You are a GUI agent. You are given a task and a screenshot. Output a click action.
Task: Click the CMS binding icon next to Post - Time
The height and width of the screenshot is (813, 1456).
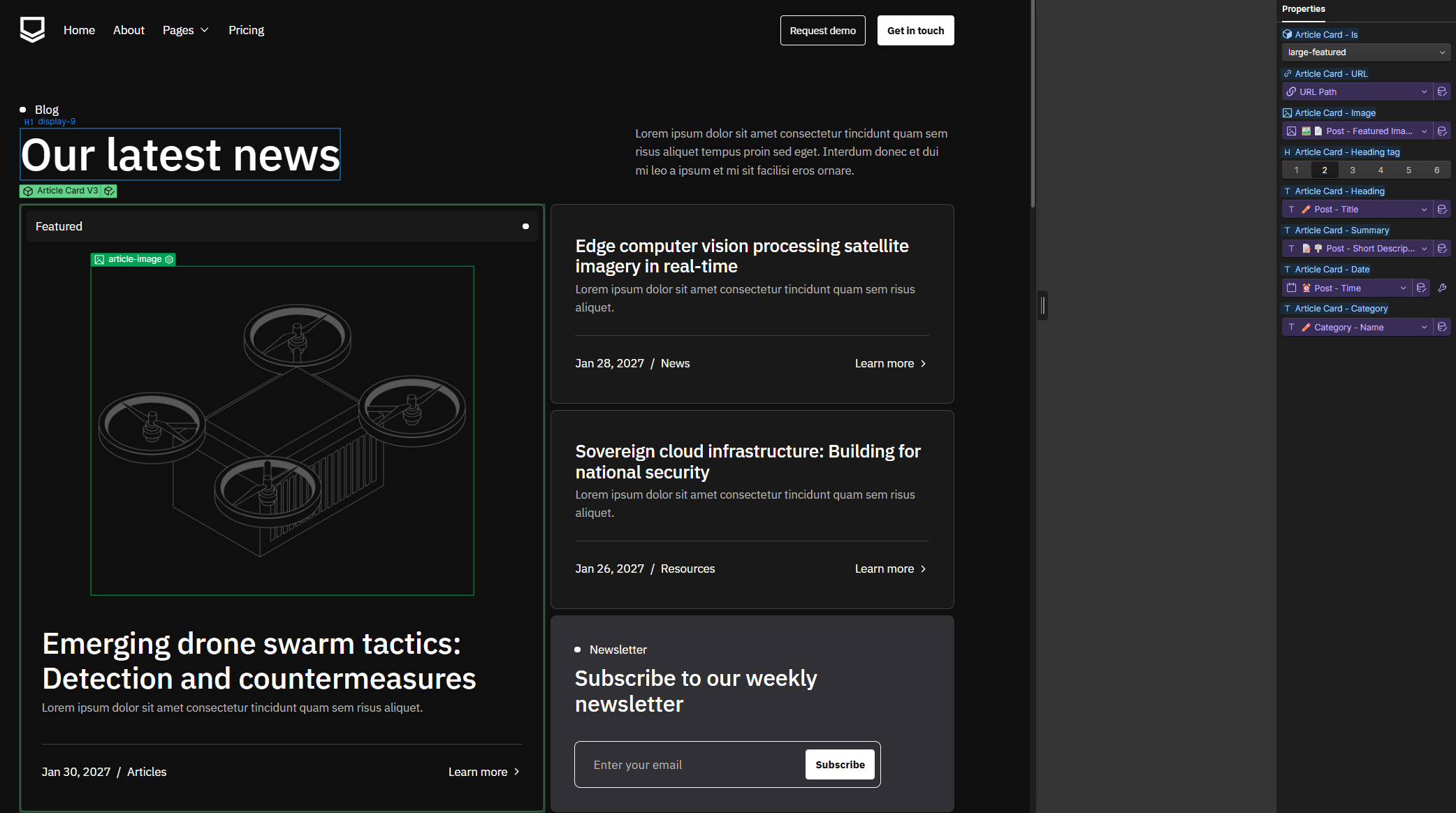(x=1421, y=288)
